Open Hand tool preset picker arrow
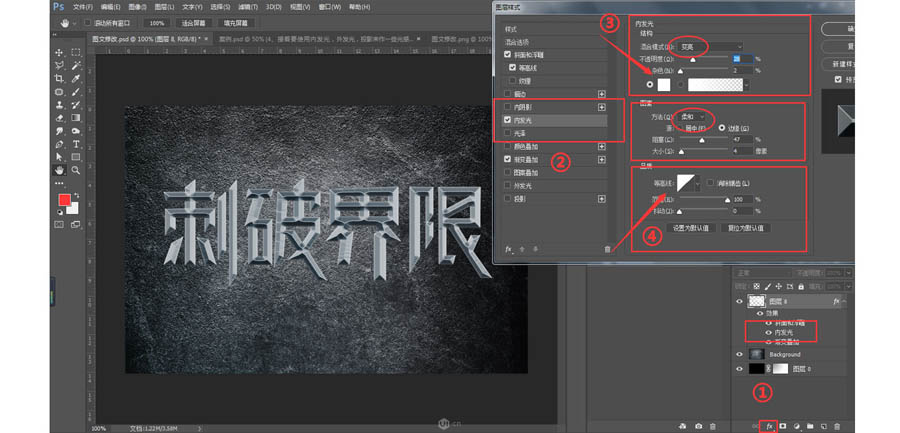The image size is (900, 433). click(x=75, y=24)
